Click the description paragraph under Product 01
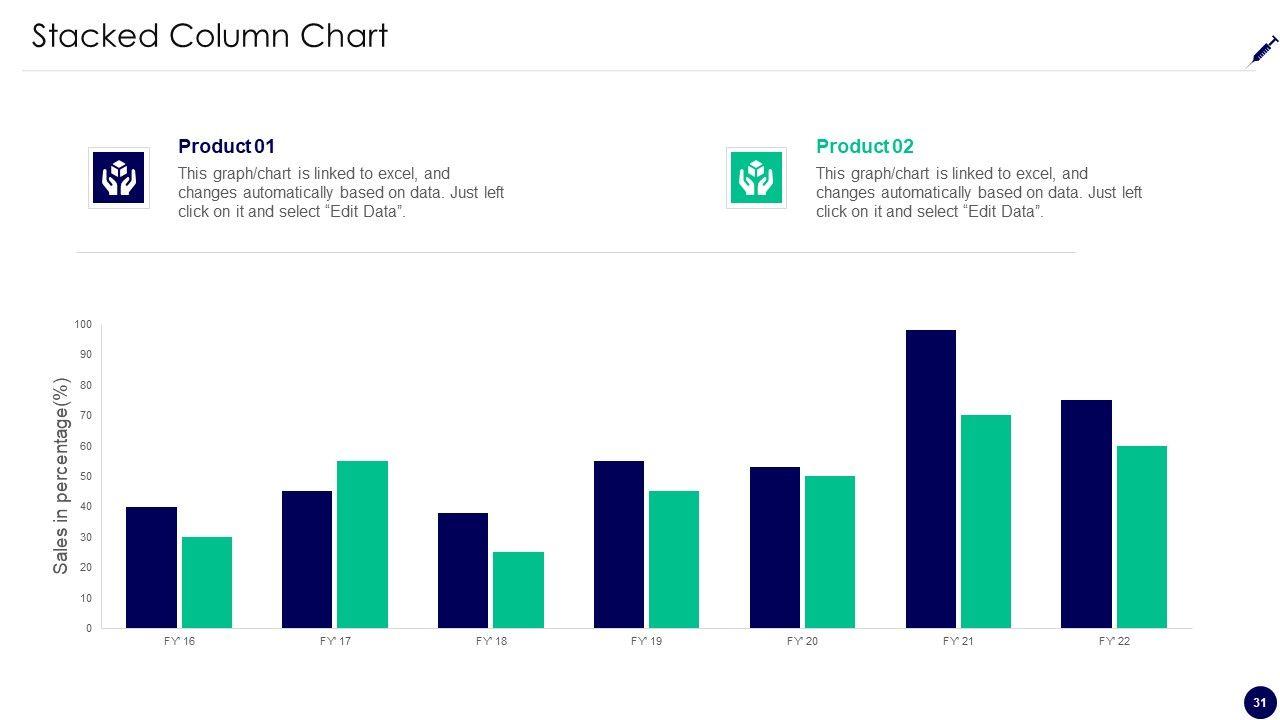Image resolution: width=1280 pixels, height=720 pixels. coord(340,192)
